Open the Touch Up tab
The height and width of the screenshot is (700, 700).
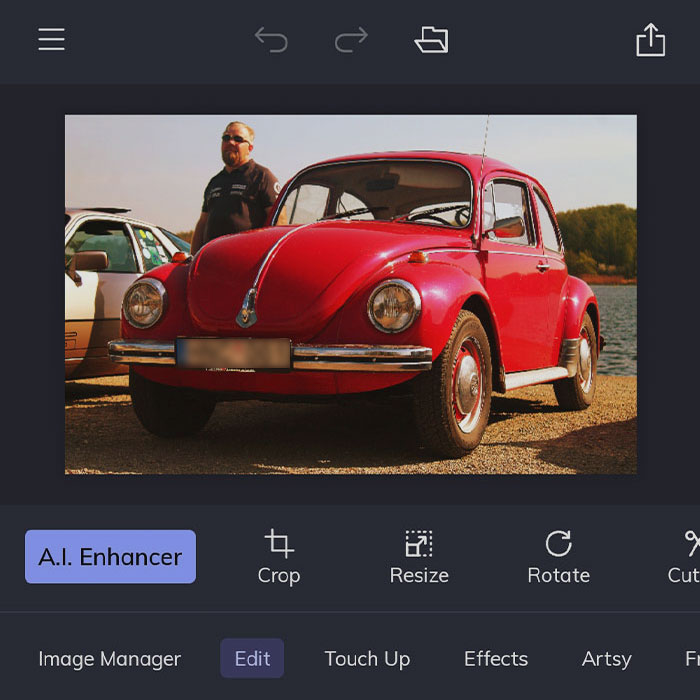(x=367, y=659)
